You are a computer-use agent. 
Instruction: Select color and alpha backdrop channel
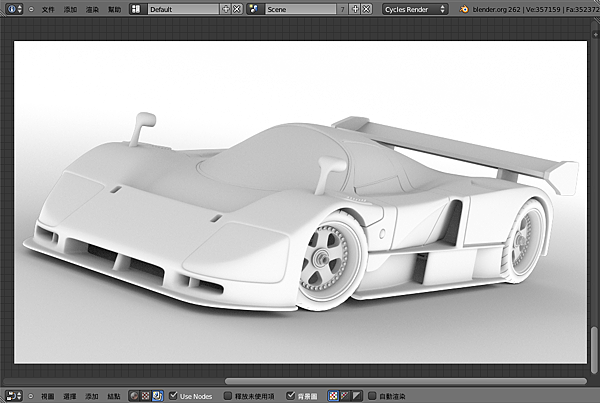[x=333, y=396]
